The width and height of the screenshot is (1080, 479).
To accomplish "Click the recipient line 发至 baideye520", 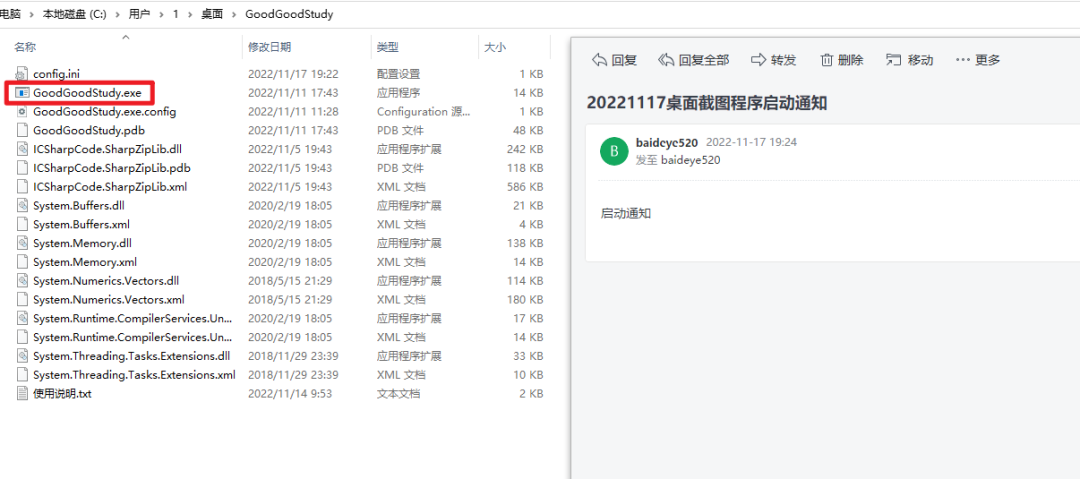I will (x=678, y=160).
